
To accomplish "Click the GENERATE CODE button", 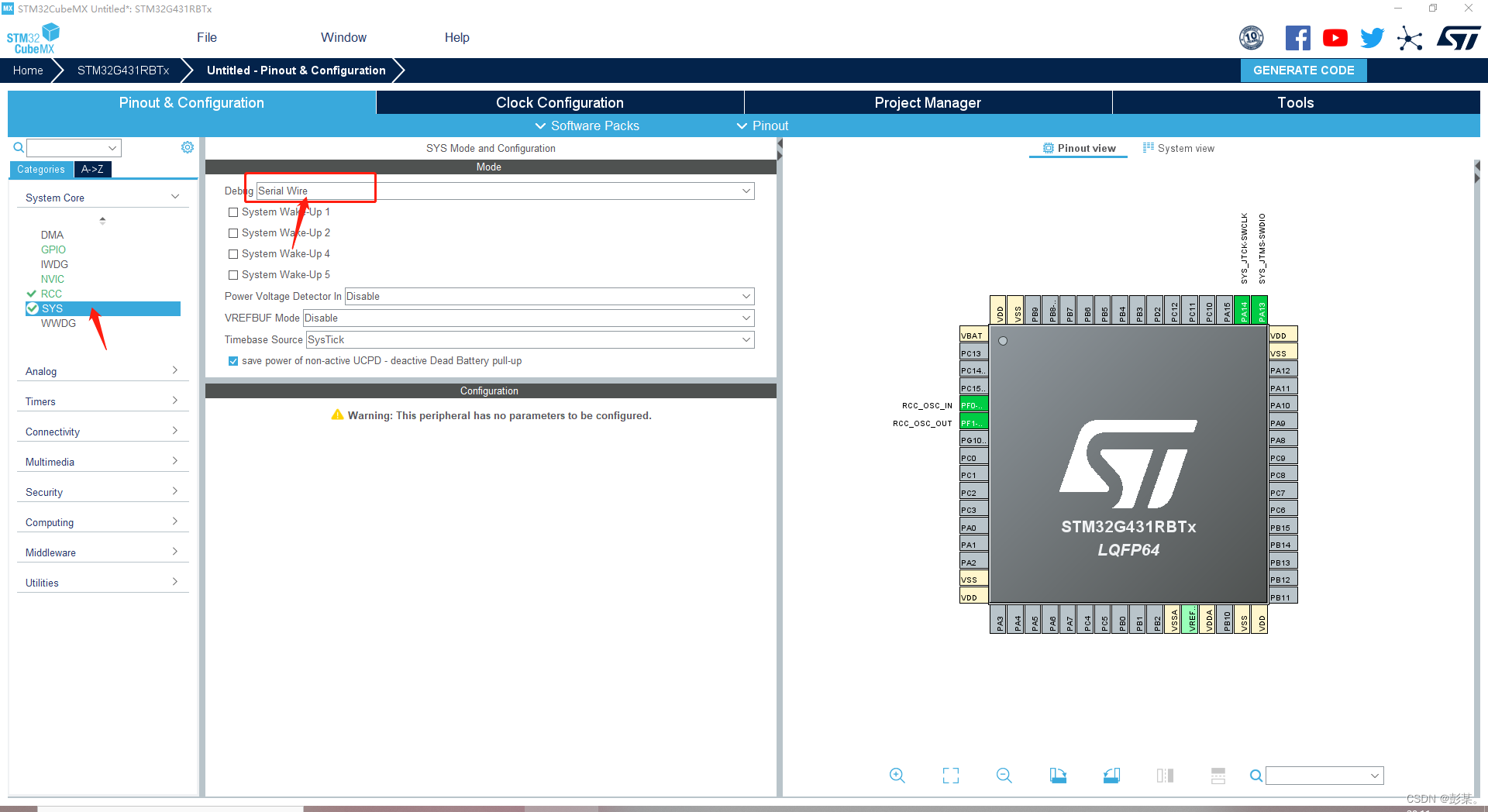I will pos(1304,70).
